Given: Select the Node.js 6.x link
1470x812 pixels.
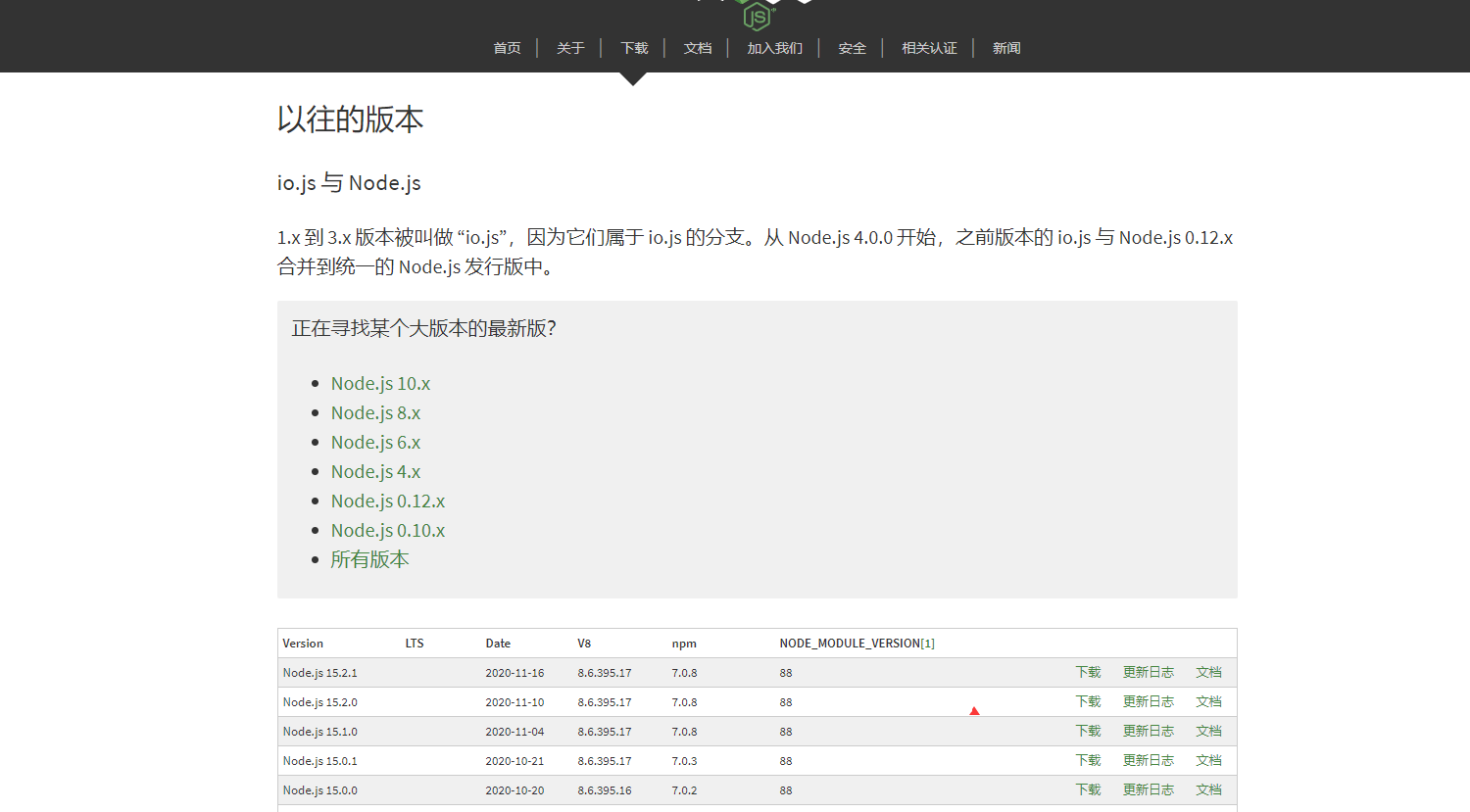Looking at the screenshot, I should (x=375, y=442).
